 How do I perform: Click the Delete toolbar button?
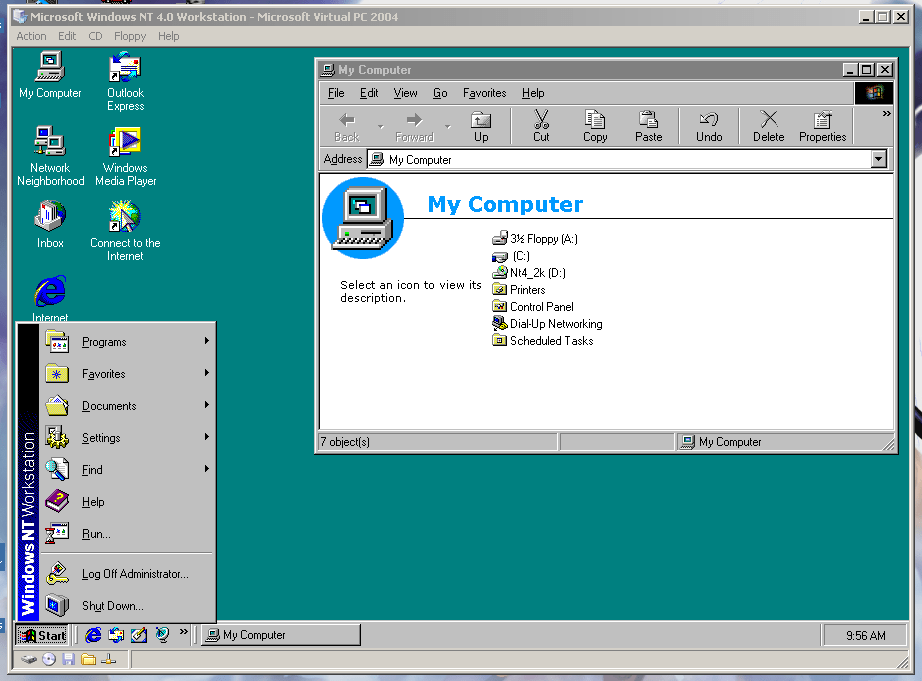769,126
